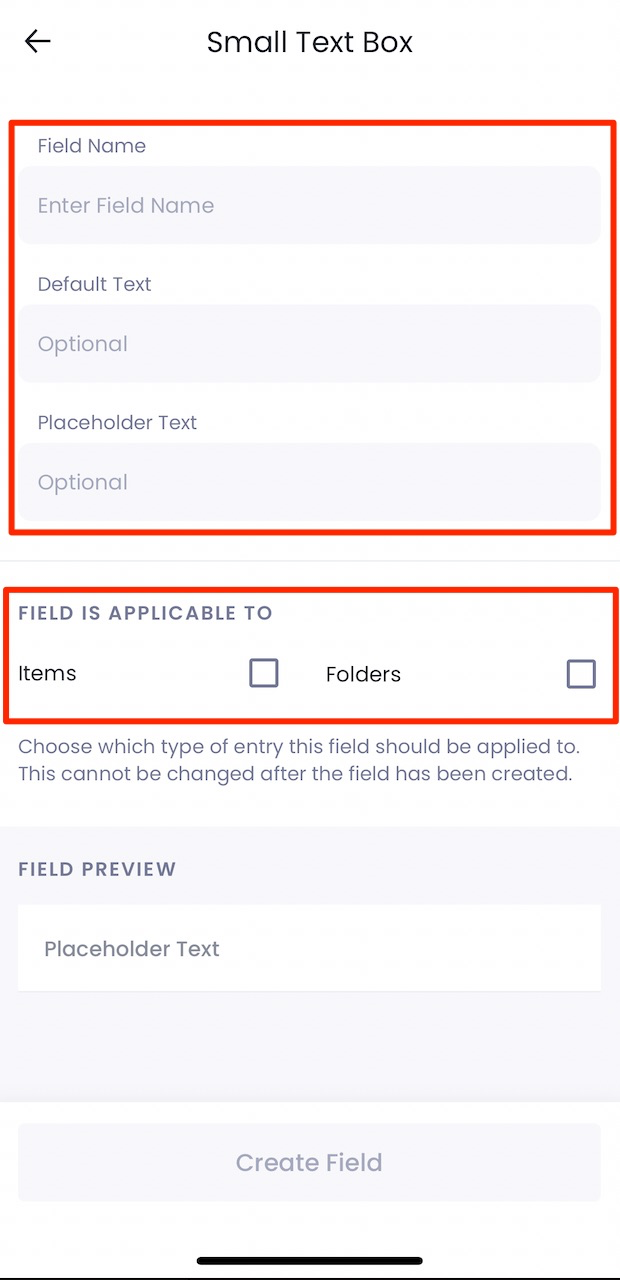Click the Placeholder Text field label
Viewport: 620px width, 1280px height.
117,422
